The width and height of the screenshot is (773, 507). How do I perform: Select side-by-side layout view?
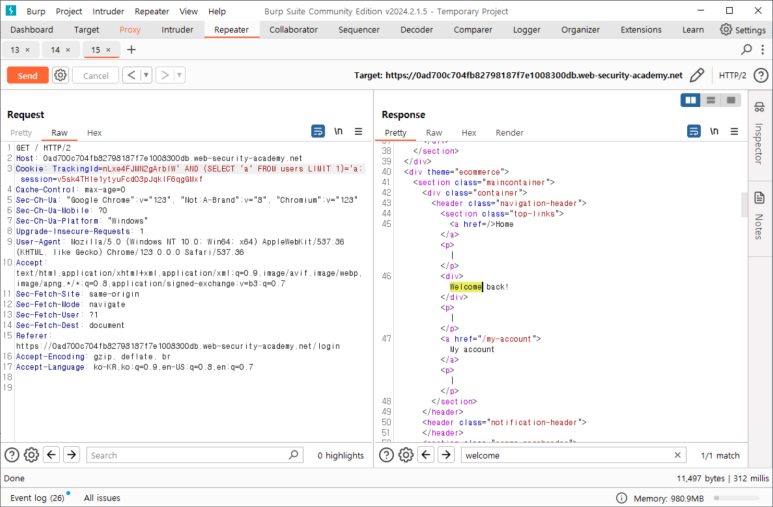pos(691,100)
